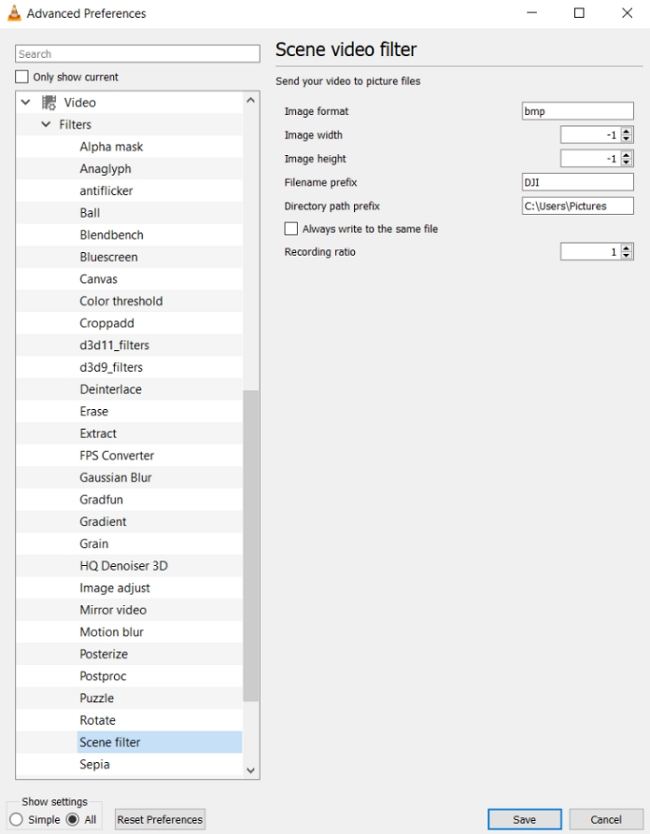Image resolution: width=650 pixels, height=834 pixels.
Task: Select the Simple settings radio button
Action: coord(16,819)
